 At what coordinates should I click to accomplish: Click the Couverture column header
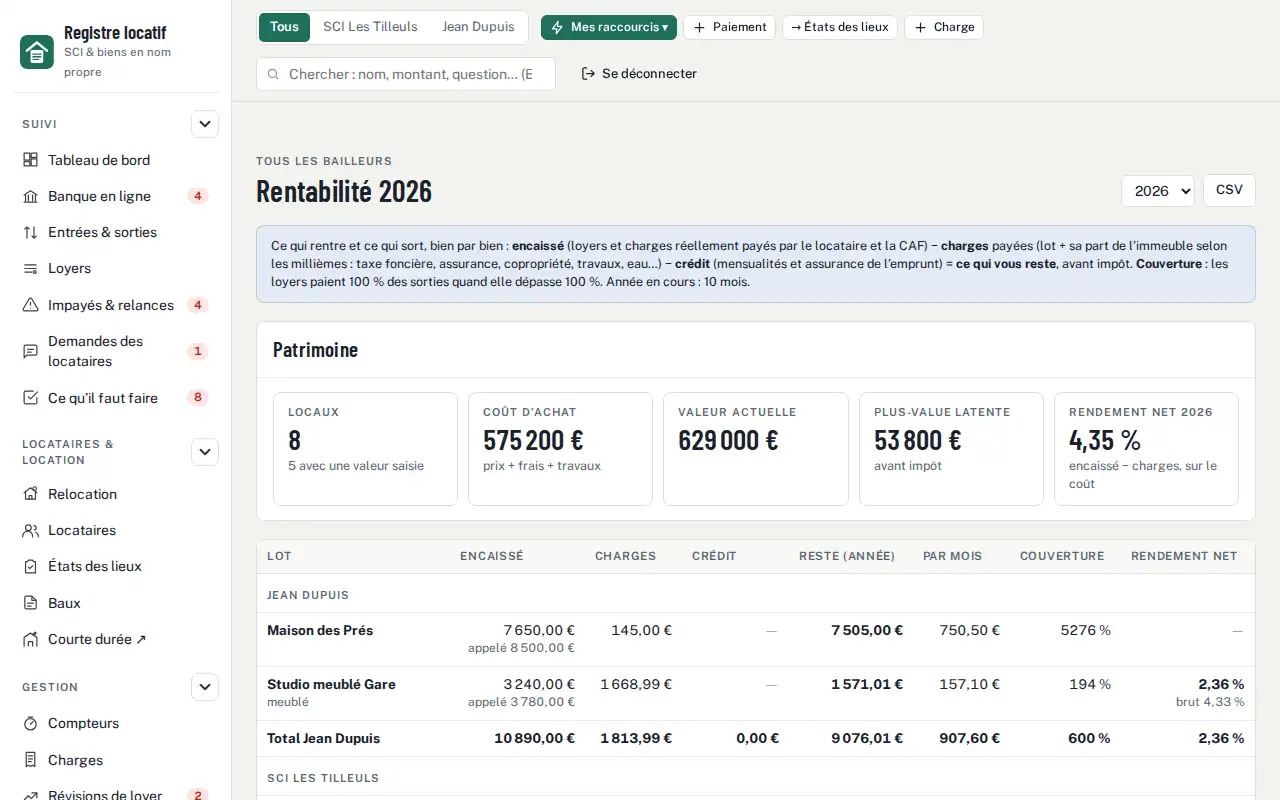[1062, 556]
